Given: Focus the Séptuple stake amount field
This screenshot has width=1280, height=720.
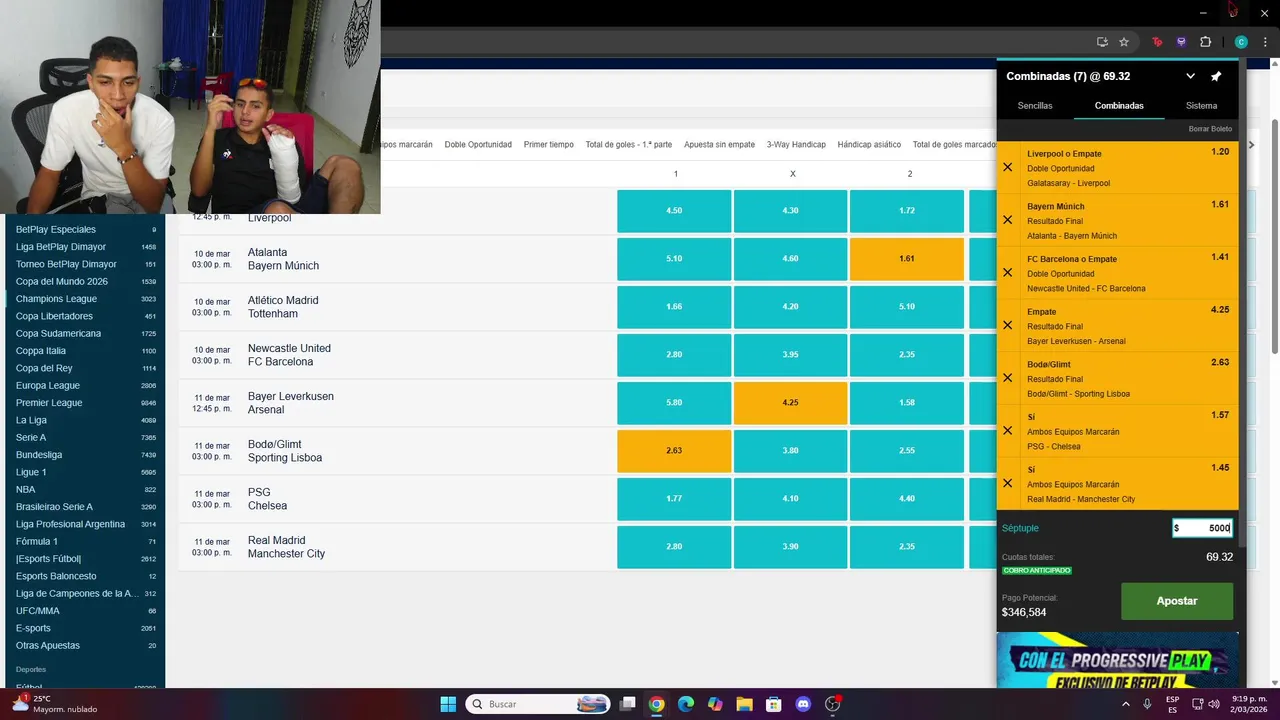Looking at the screenshot, I should click(1202, 528).
